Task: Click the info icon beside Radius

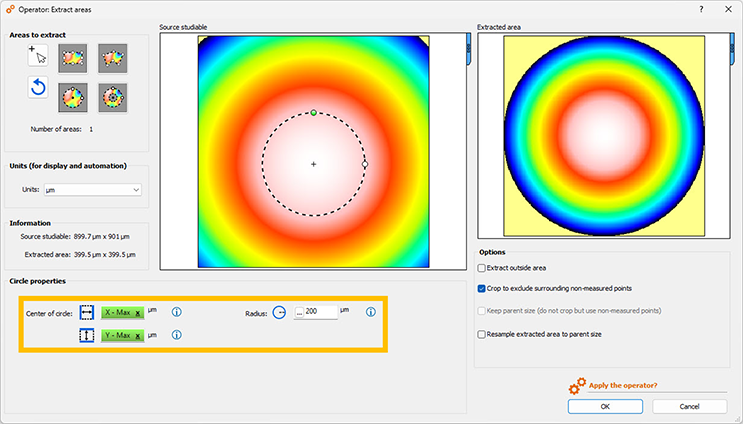Action: pyautogui.click(x=370, y=312)
